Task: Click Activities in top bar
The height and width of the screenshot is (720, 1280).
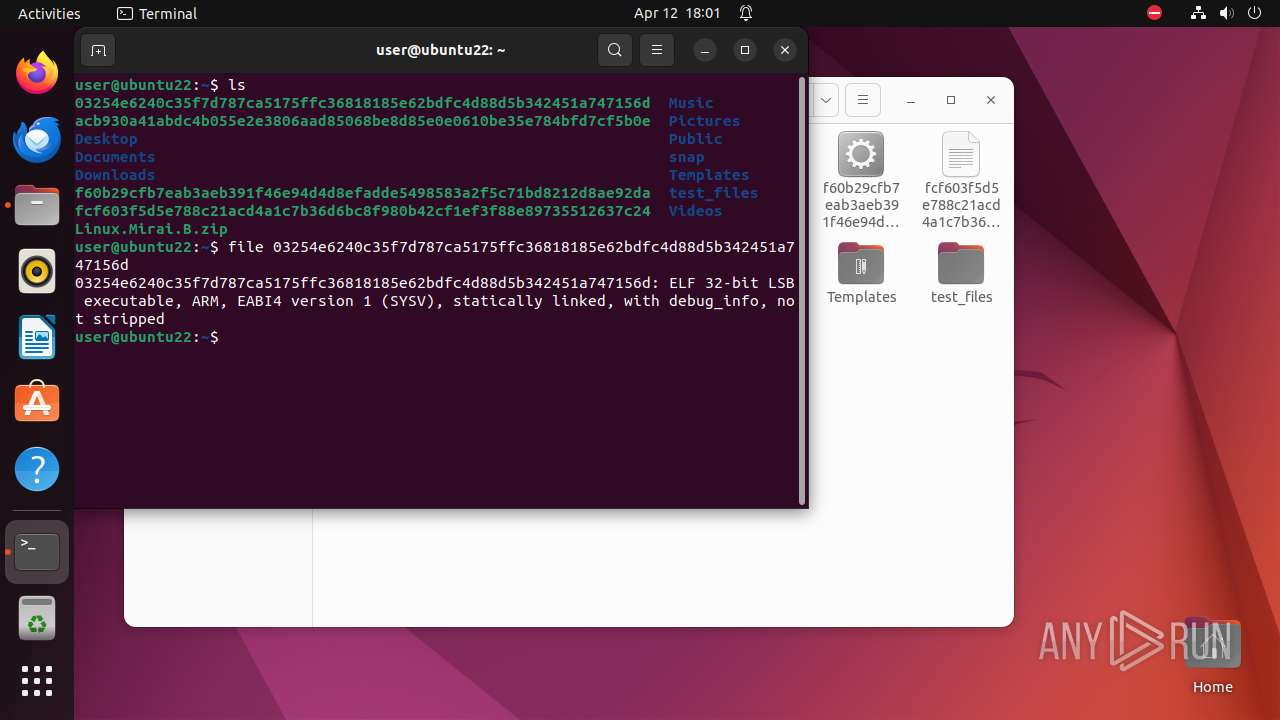Action: (49, 13)
